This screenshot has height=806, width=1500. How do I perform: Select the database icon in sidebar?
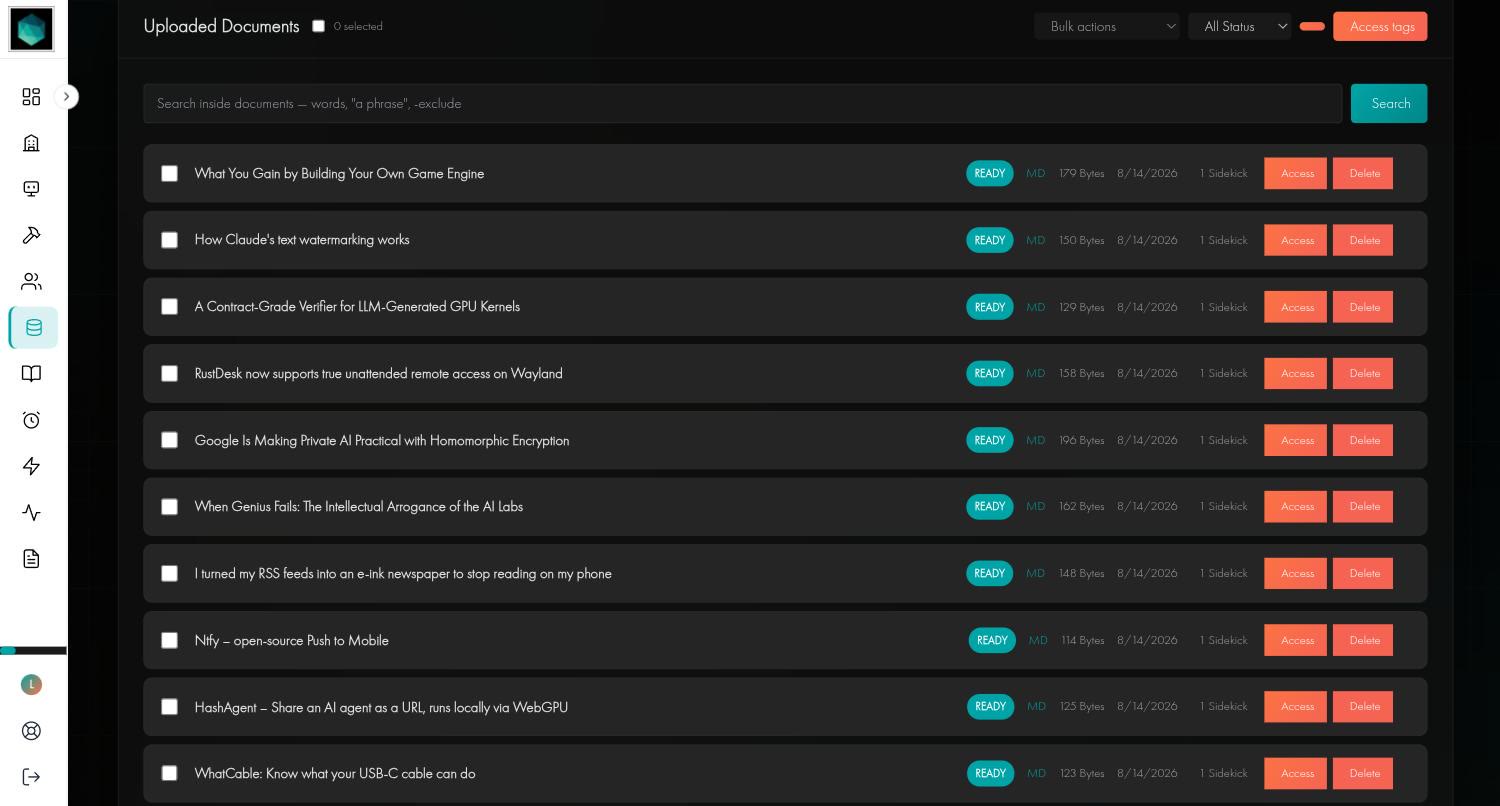(x=34, y=328)
